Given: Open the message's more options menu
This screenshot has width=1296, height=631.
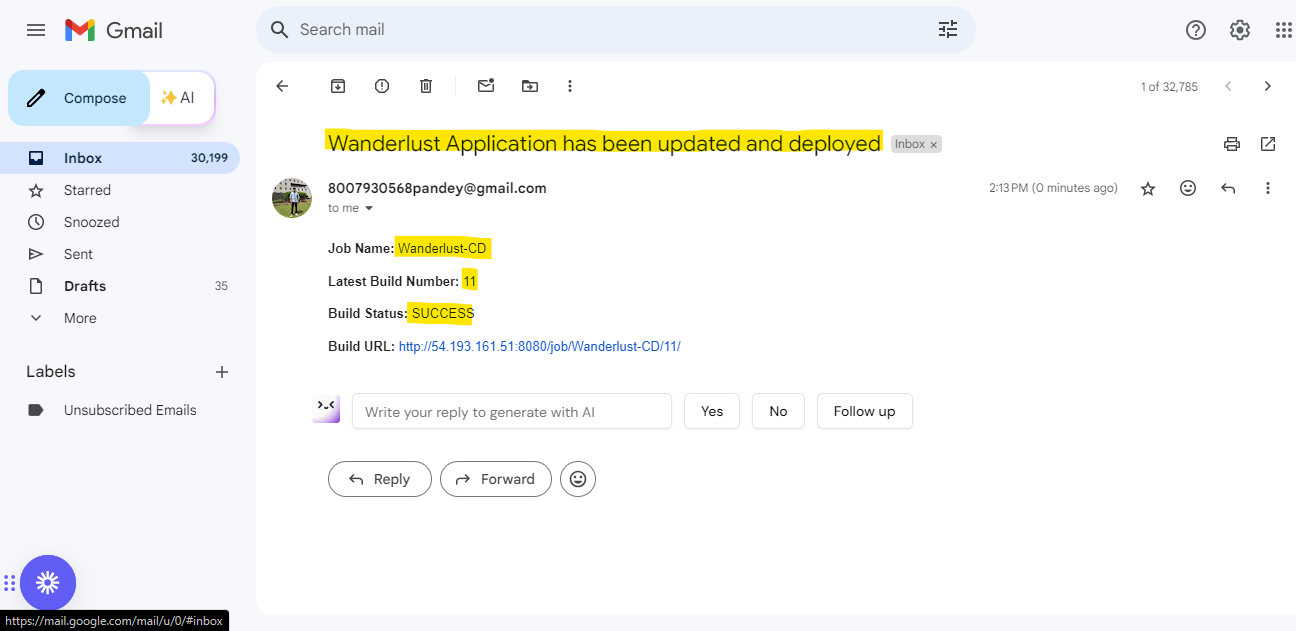Looking at the screenshot, I should 1268,188.
